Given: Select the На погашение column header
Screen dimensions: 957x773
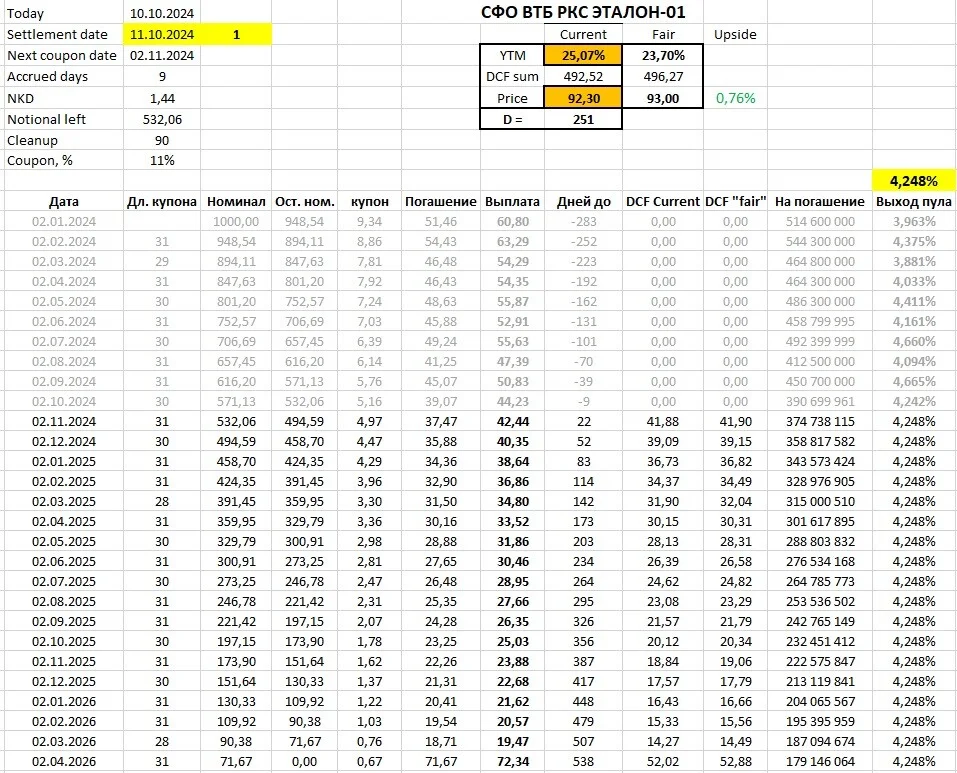Looking at the screenshot, I should click(820, 202).
